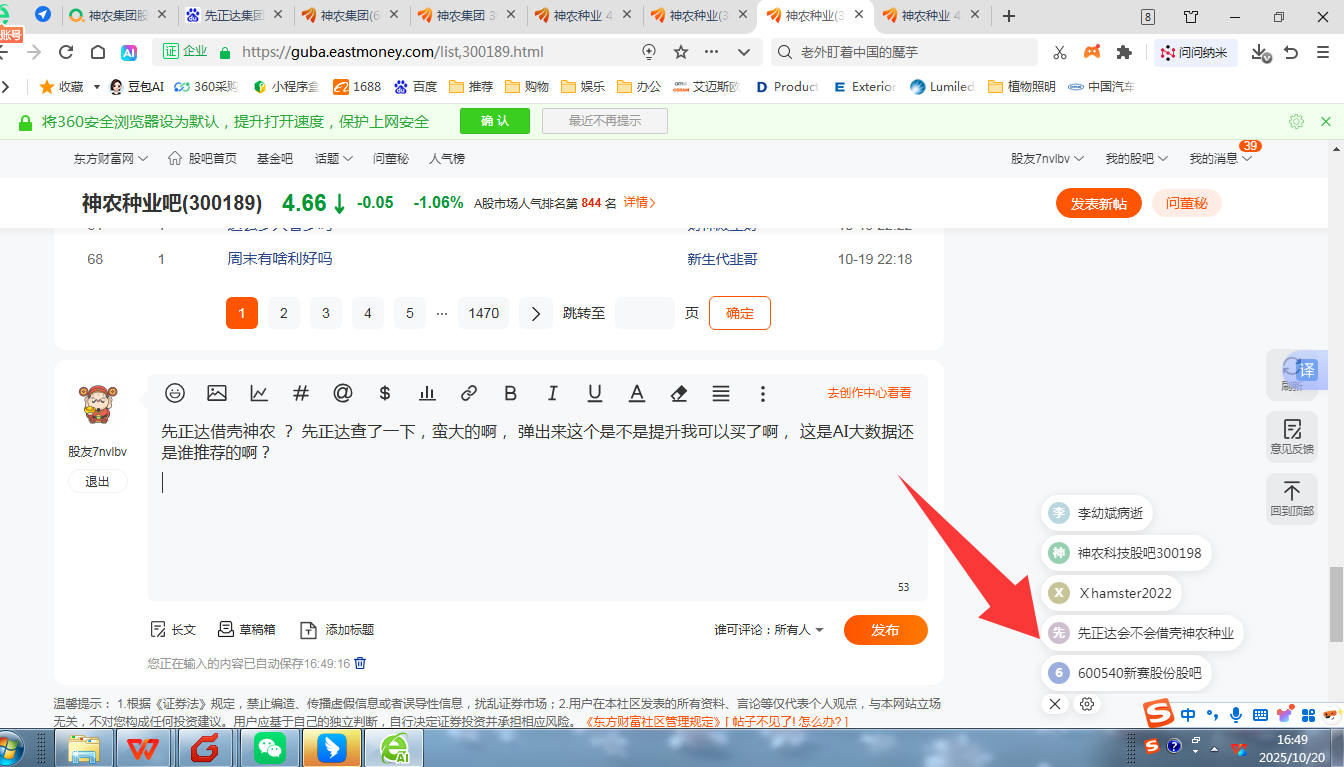1344x767 pixels.
Task: Click the 确认 set default browser button
Action: (x=495, y=121)
